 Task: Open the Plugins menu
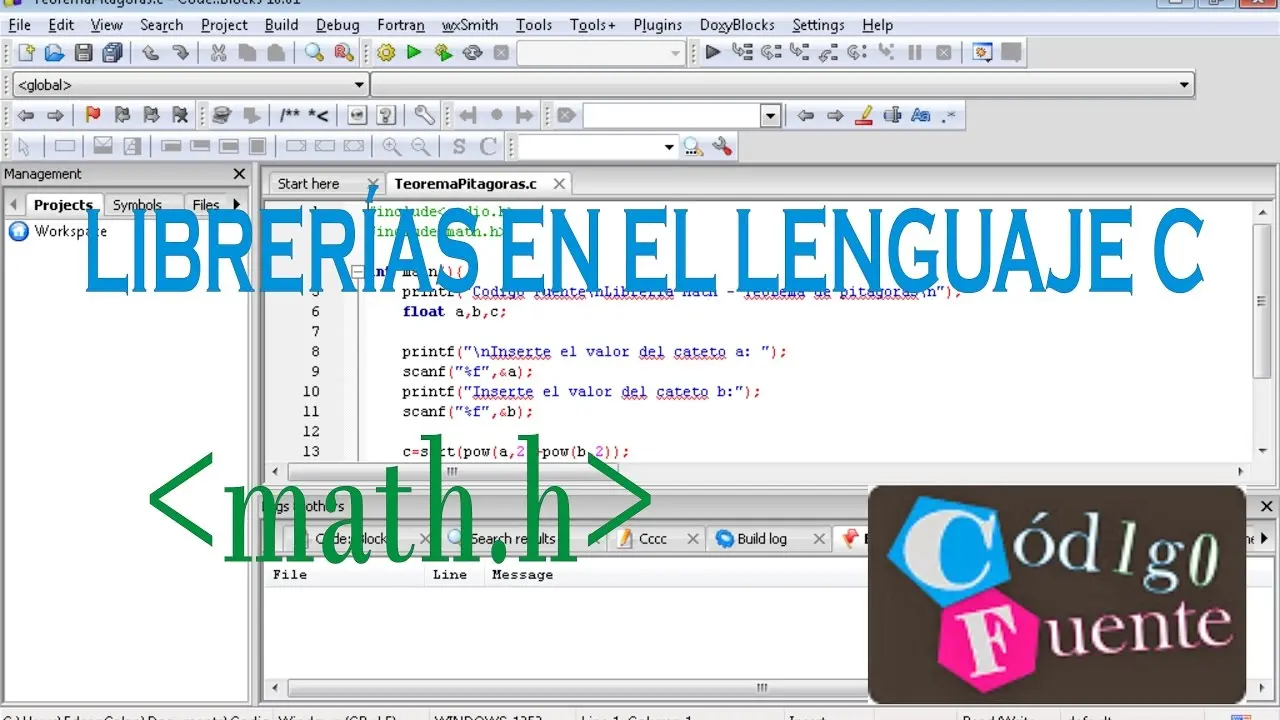click(657, 25)
